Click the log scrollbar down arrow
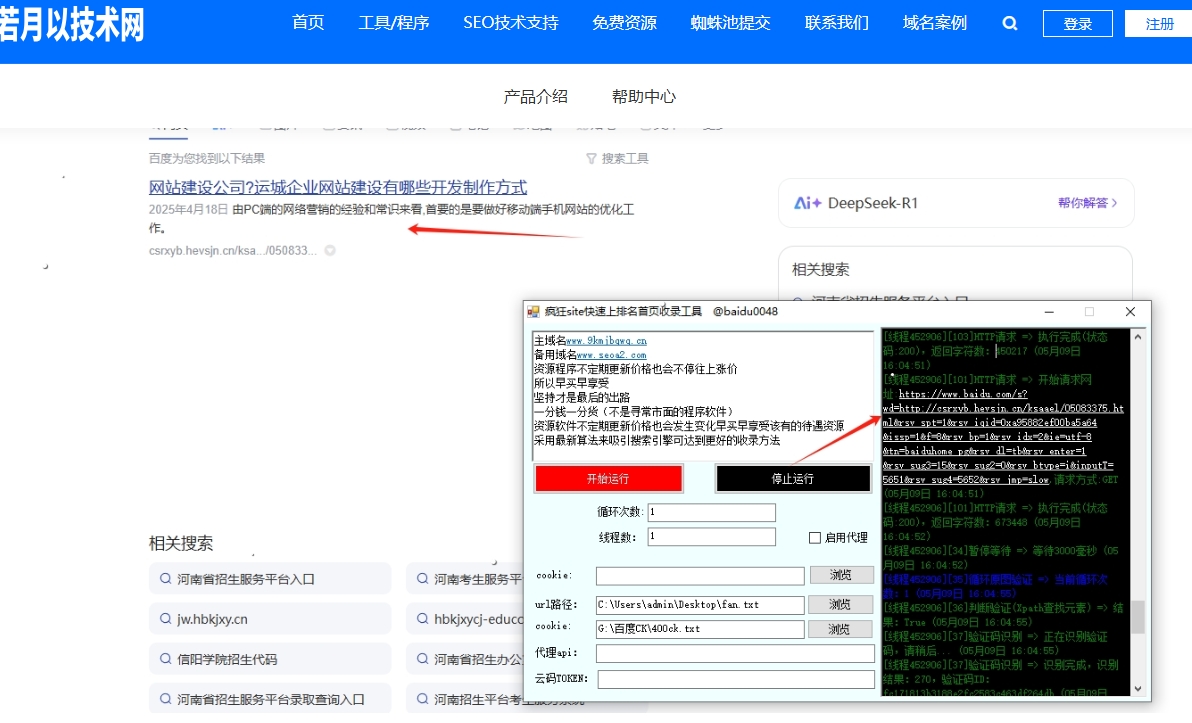 (1138, 689)
